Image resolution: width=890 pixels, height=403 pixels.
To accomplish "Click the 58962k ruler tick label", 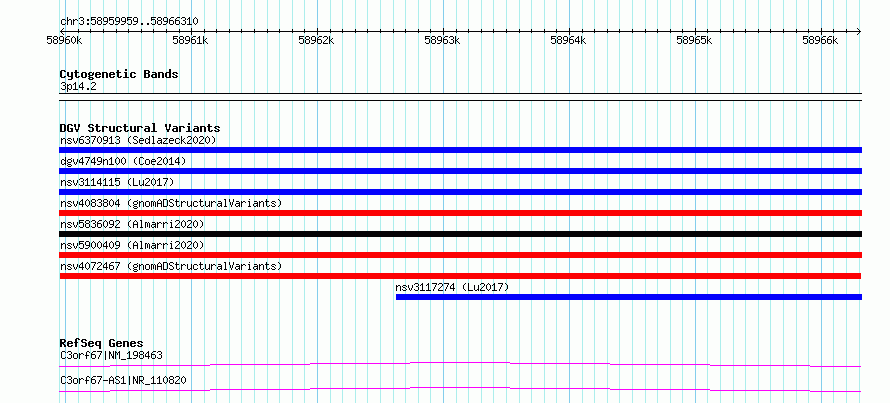I will click(x=317, y=40).
